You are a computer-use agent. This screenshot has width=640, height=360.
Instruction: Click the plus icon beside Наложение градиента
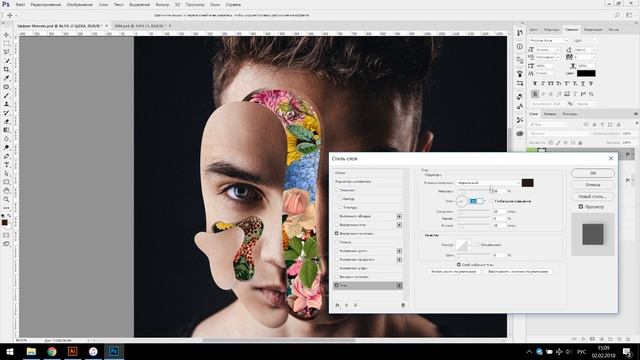[x=399, y=260]
